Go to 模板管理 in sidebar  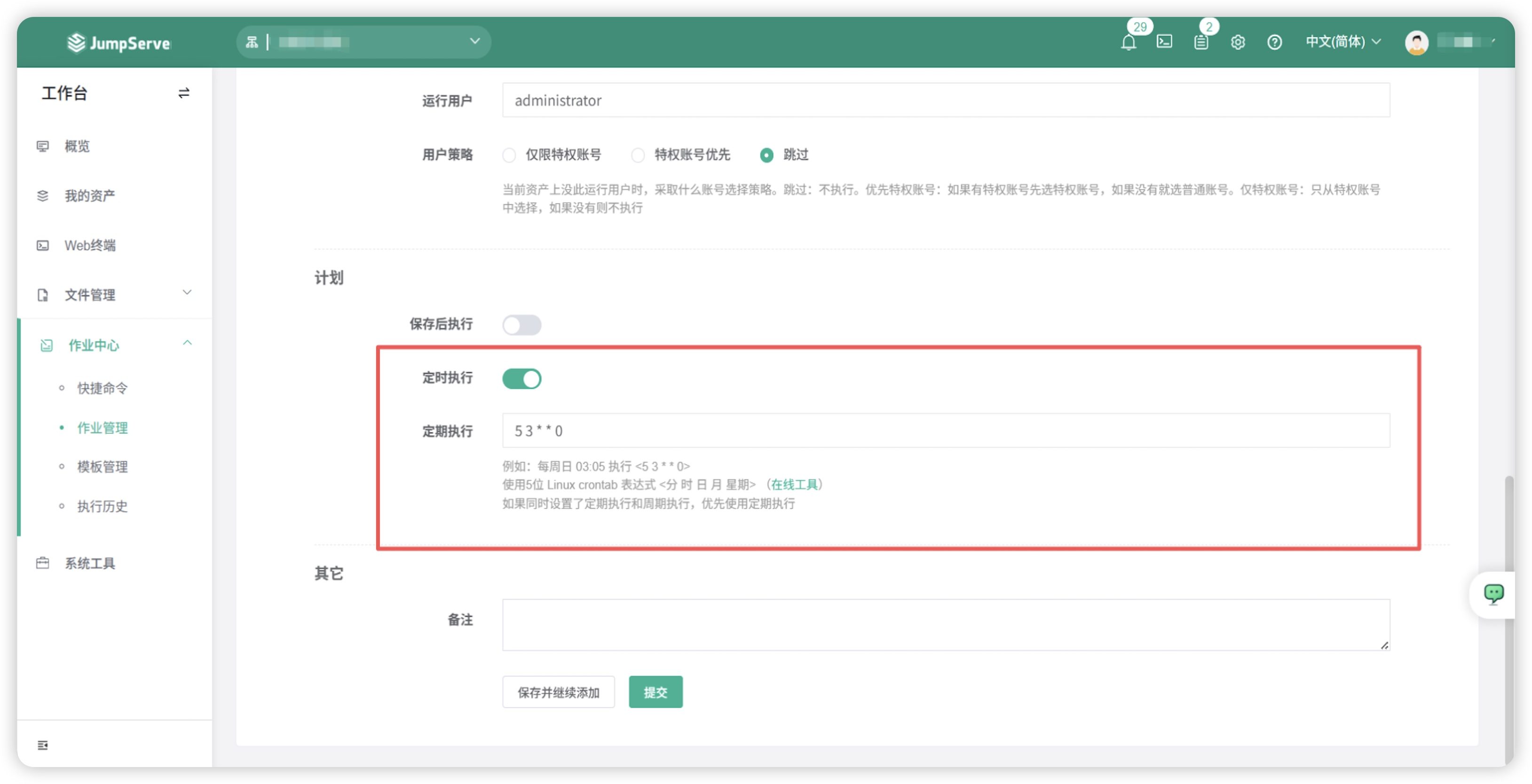click(103, 467)
